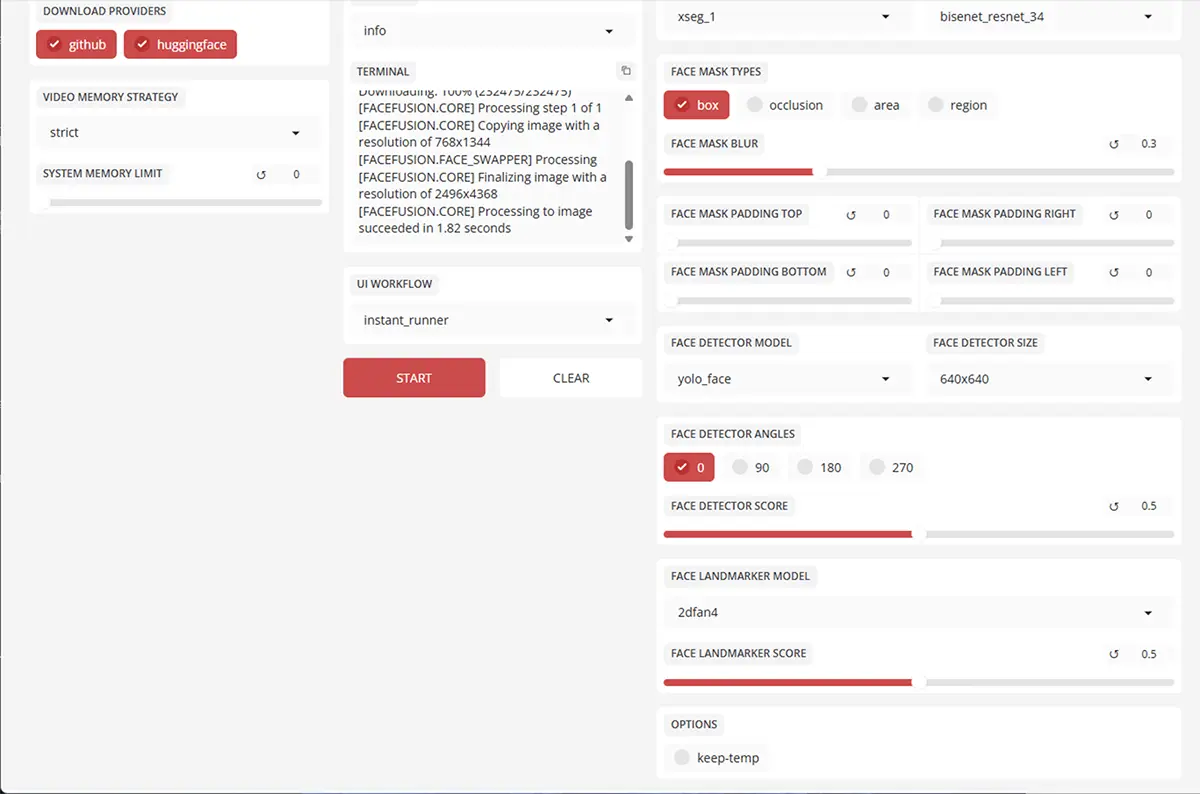Reset Face Mask Padding Bottom icon
This screenshot has width=1200, height=794.
tap(852, 273)
